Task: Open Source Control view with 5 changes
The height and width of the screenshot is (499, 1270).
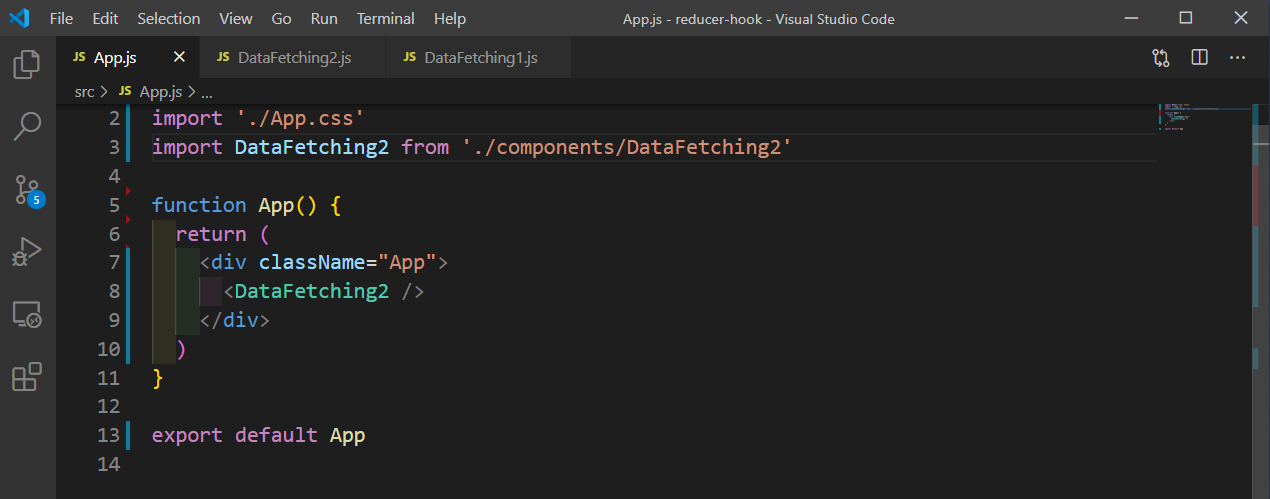Action: click(x=27, y=188)
